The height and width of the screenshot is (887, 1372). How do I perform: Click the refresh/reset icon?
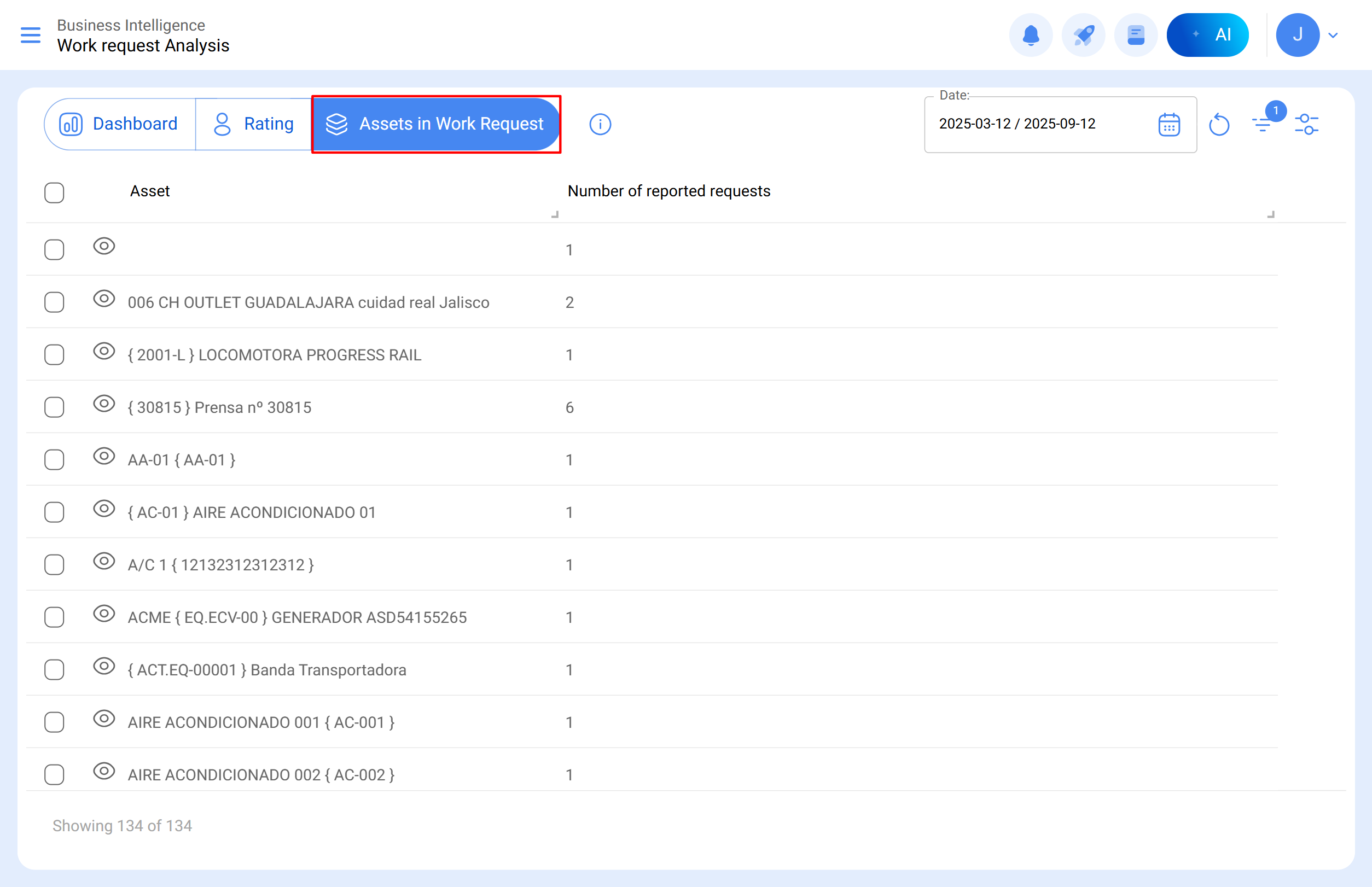pos(1219,124)
